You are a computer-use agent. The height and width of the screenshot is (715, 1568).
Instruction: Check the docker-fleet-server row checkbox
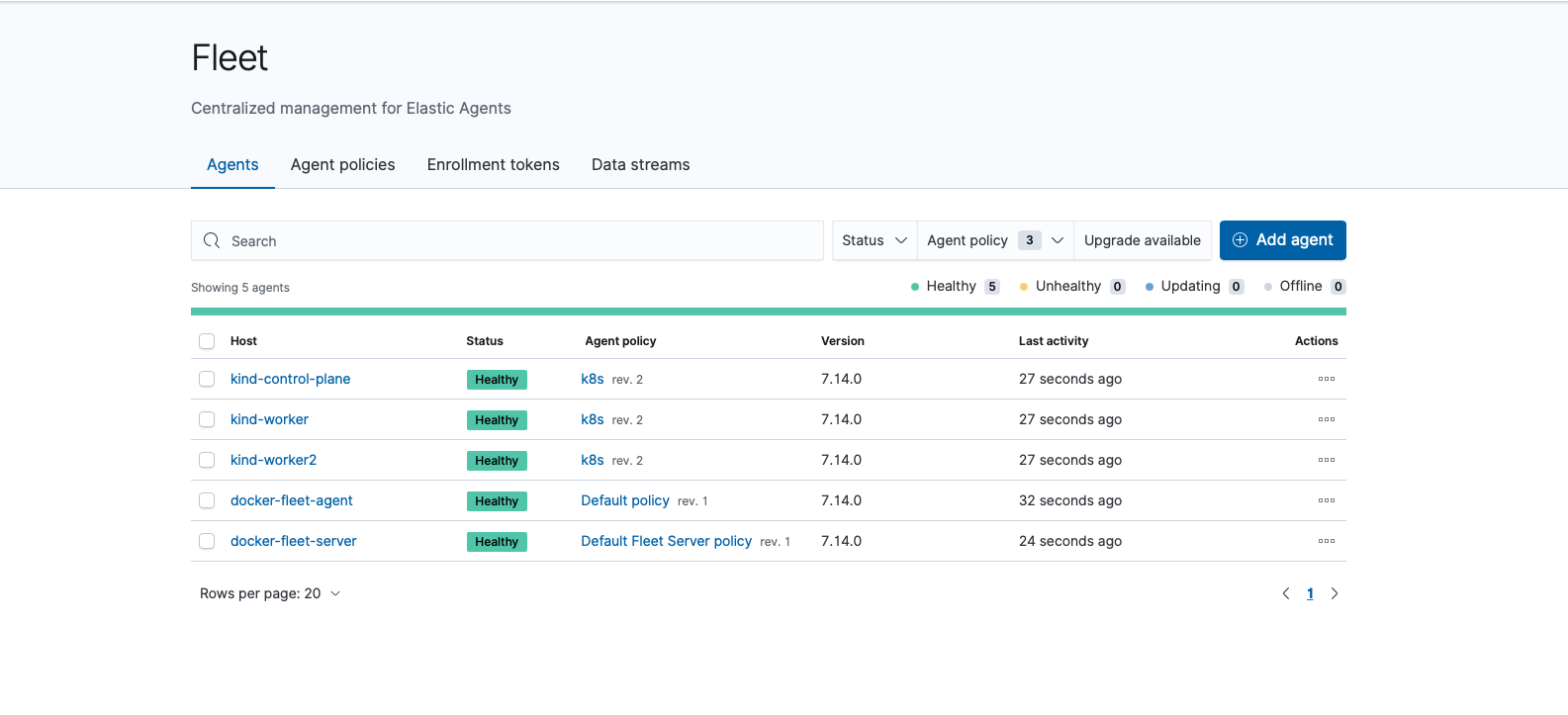click(207, 541)
